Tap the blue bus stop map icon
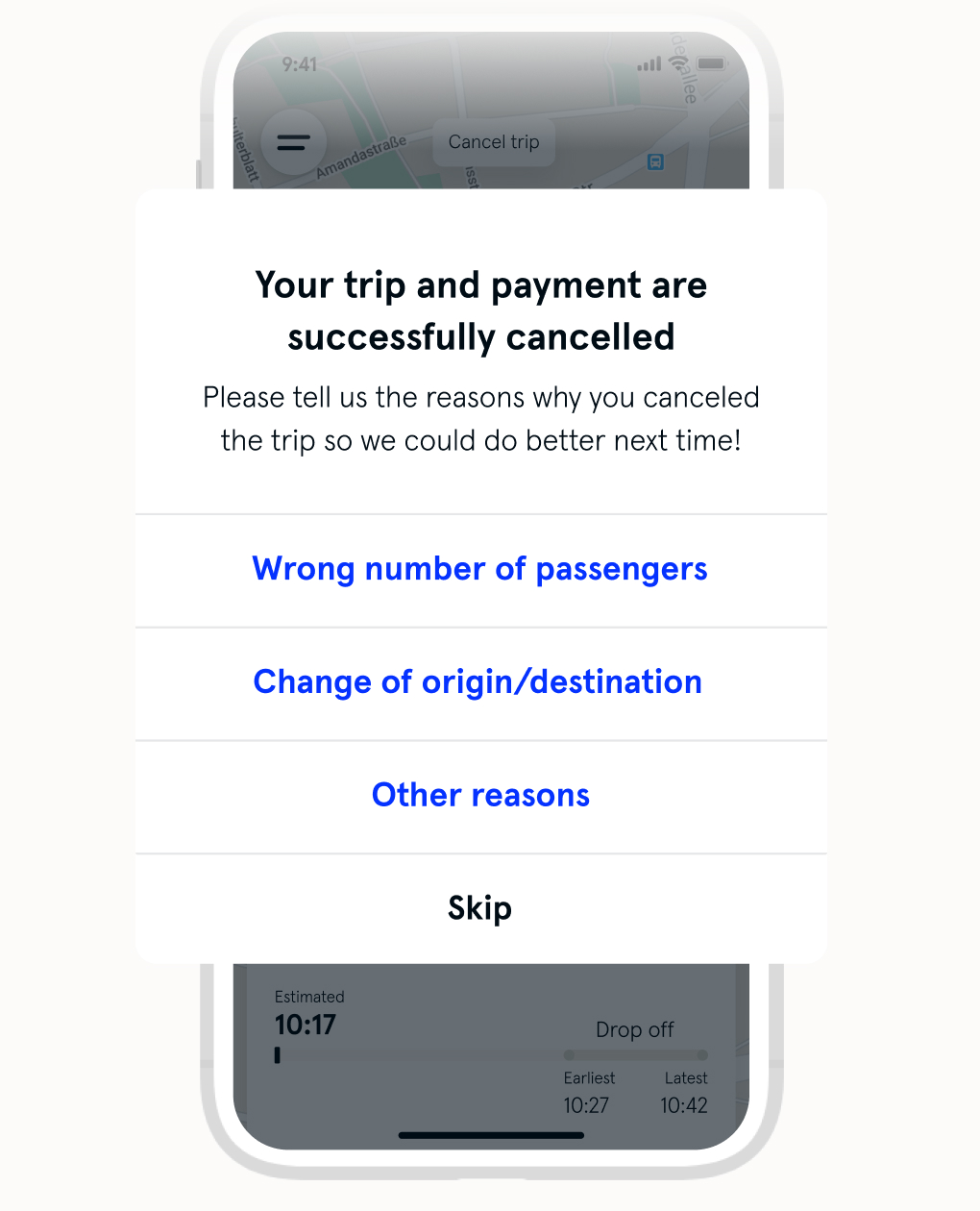Image resolution: width=980 pixels, height=1211 pixels. [655, 161]
